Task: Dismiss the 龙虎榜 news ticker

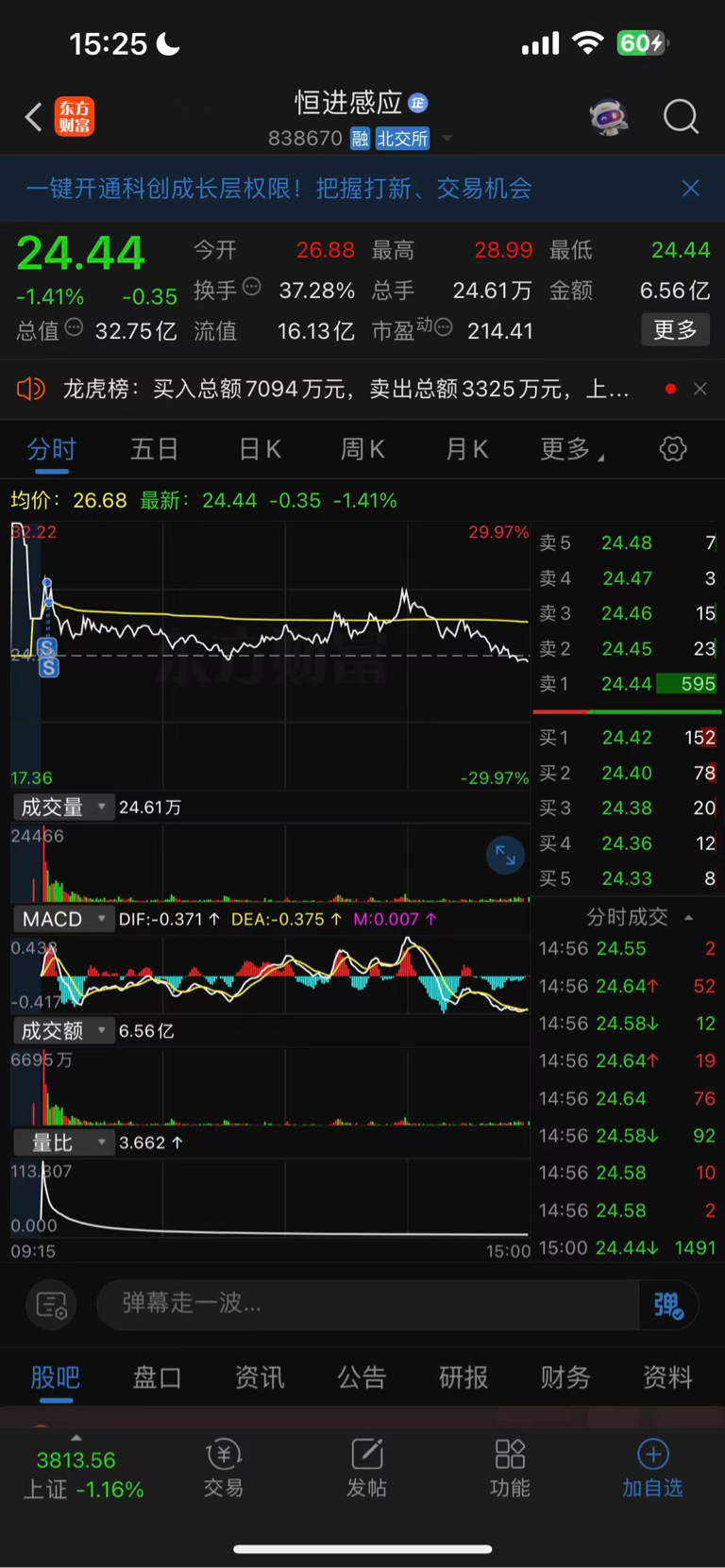Action: [700, 389]
